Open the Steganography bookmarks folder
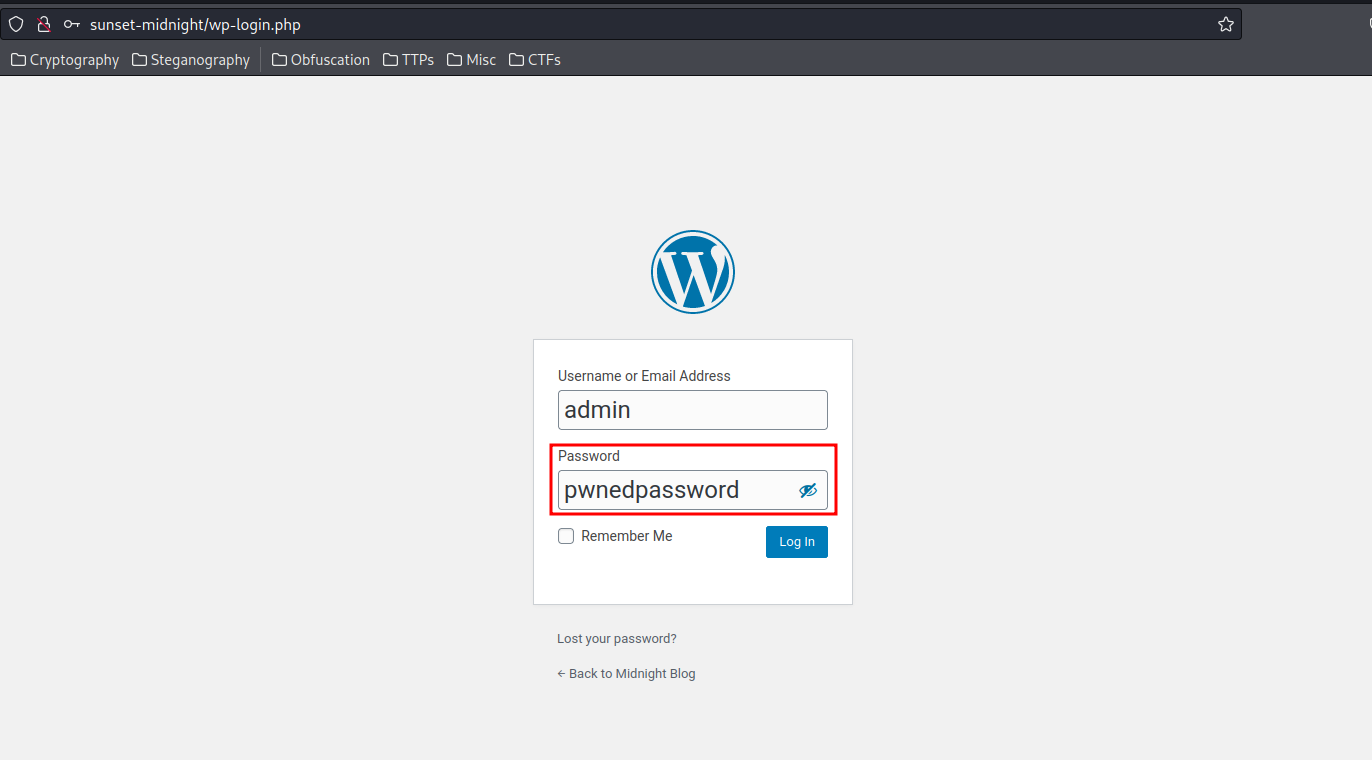1372x760 pixels. [x=191, y=60]
